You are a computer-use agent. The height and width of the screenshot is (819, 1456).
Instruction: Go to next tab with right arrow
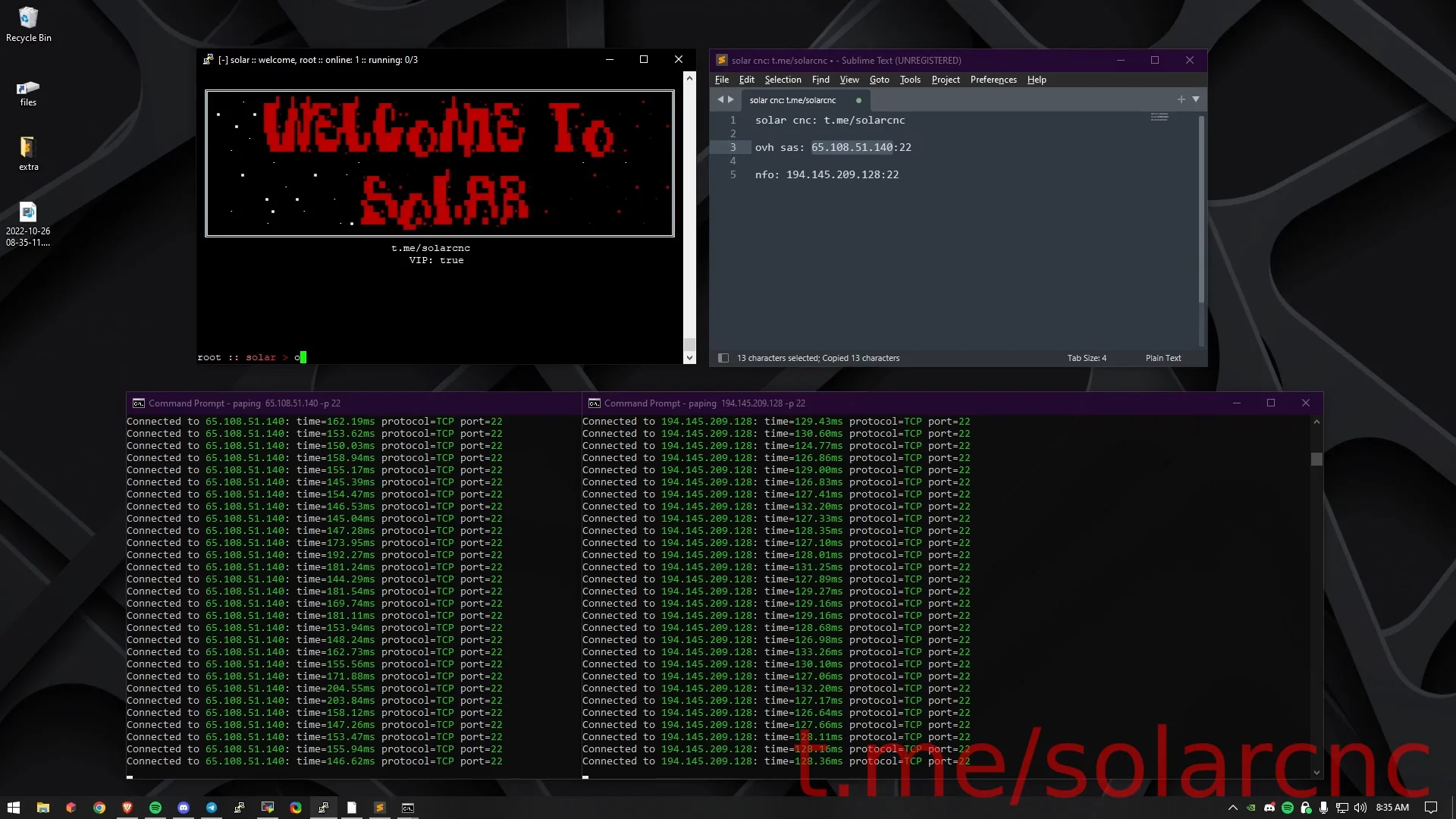pyautogui.click(x=731, y=99)
